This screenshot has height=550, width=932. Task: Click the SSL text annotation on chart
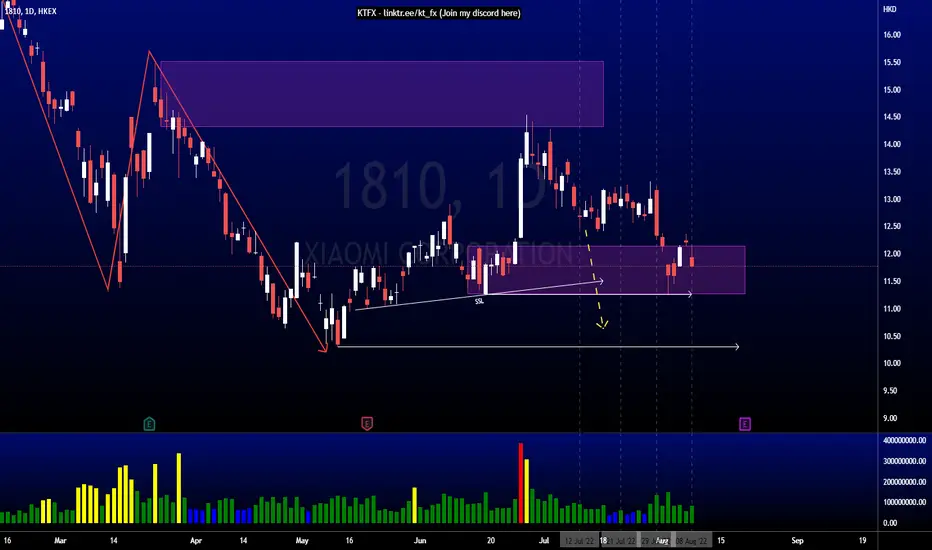(x=479, y=301)
